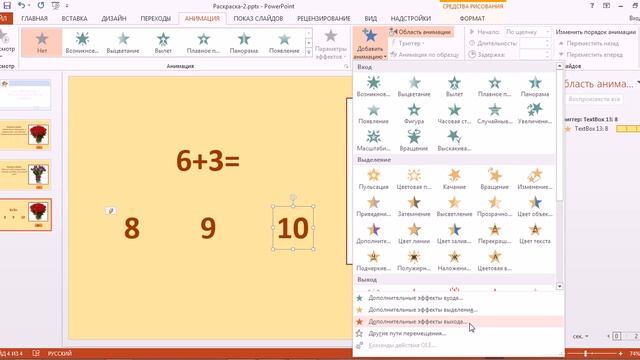The height and width of the screenshot is (360, 640).
Task: Apply 'Выцветание' animation from ribbon gallery
Action: [x=122, y=42]
